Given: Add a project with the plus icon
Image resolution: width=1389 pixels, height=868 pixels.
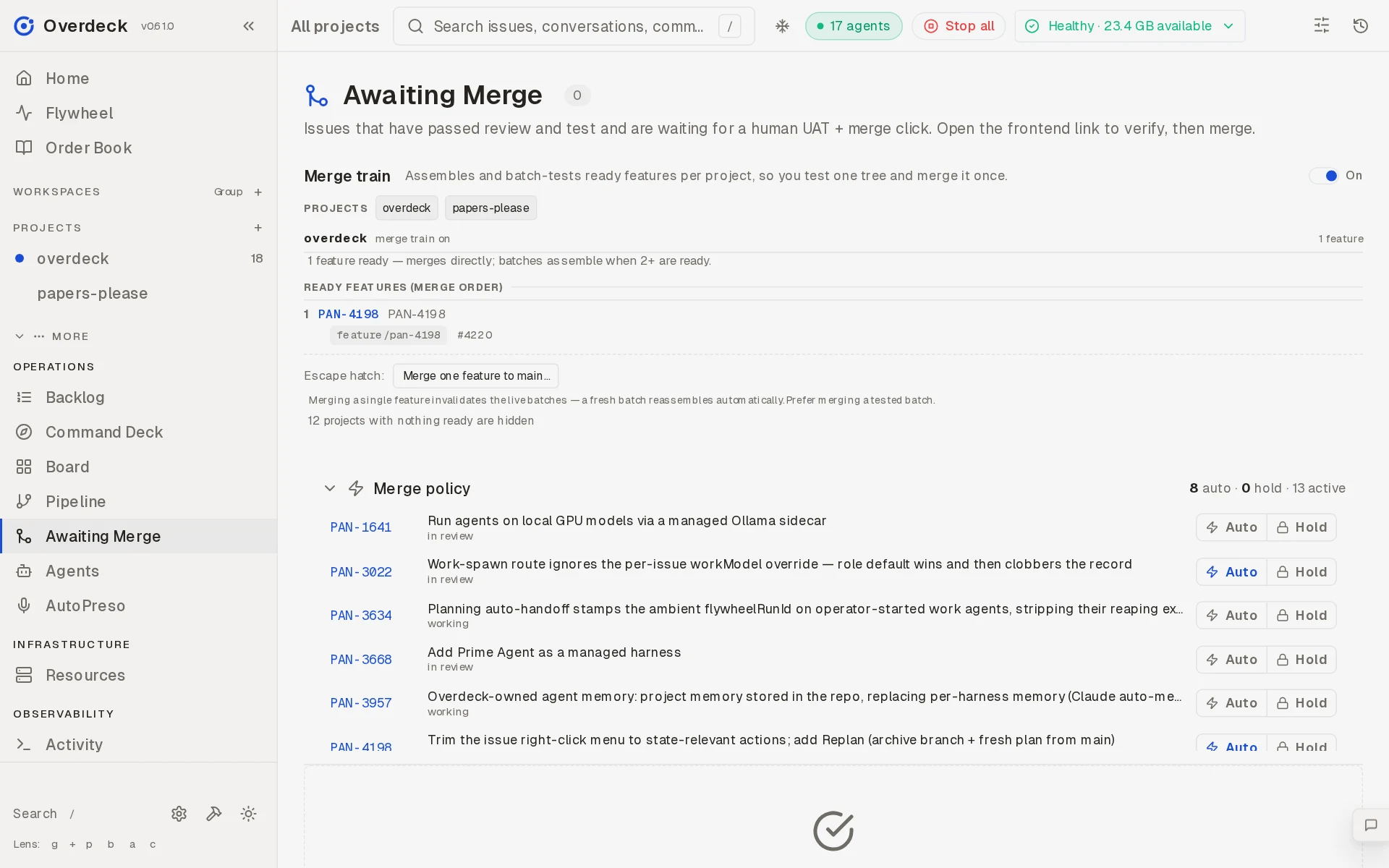Looking at the screenshot, I should (258, 228).
